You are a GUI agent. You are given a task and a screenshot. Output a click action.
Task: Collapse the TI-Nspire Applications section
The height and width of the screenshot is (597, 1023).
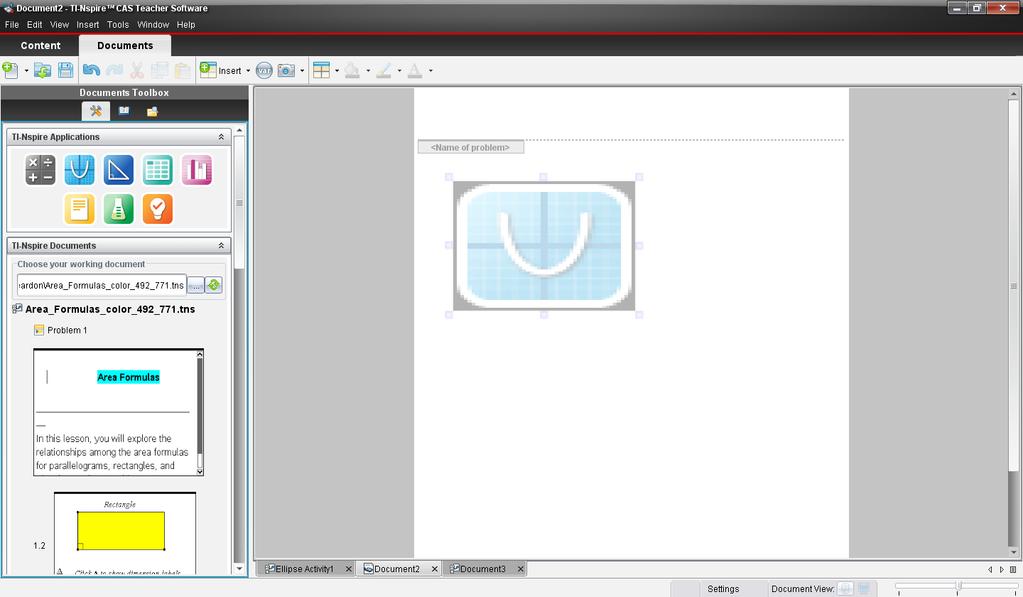click(221, 137)
